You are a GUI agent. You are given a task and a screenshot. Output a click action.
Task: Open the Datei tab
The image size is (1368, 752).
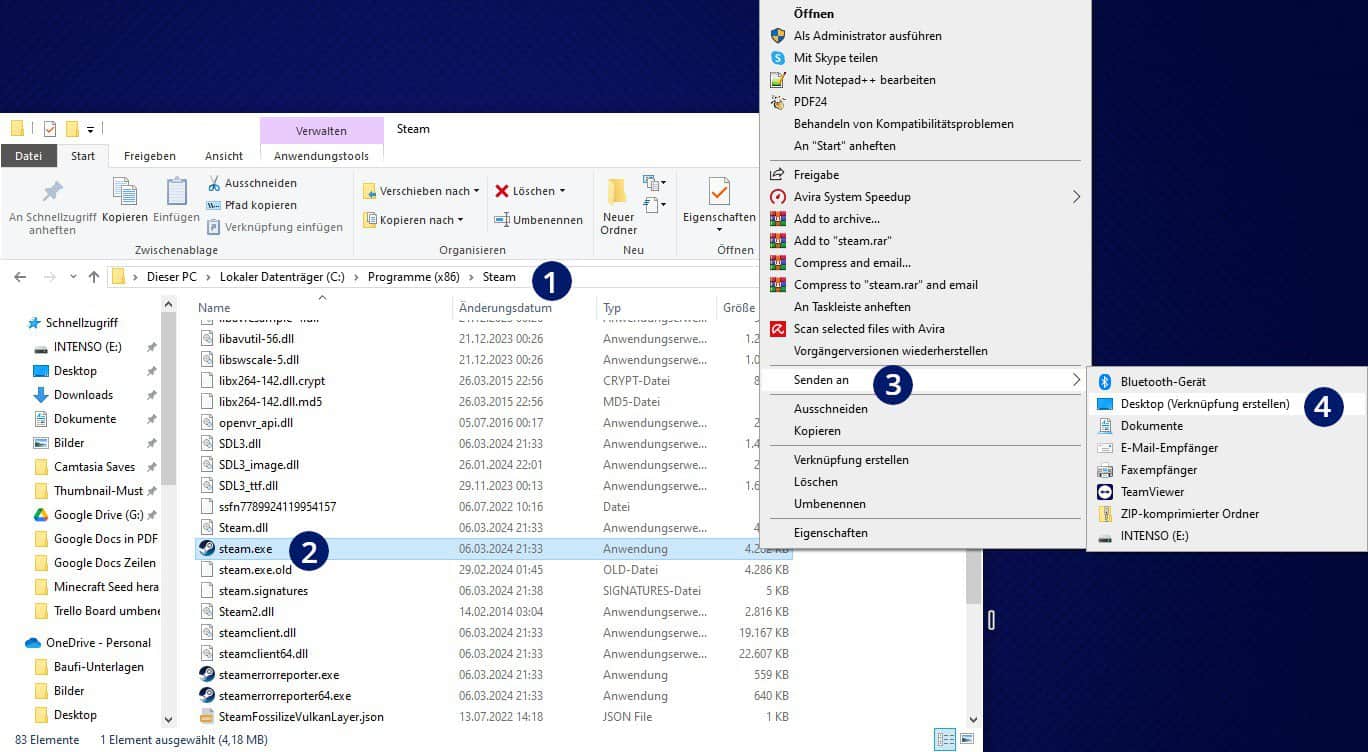(x=28, y=156)
